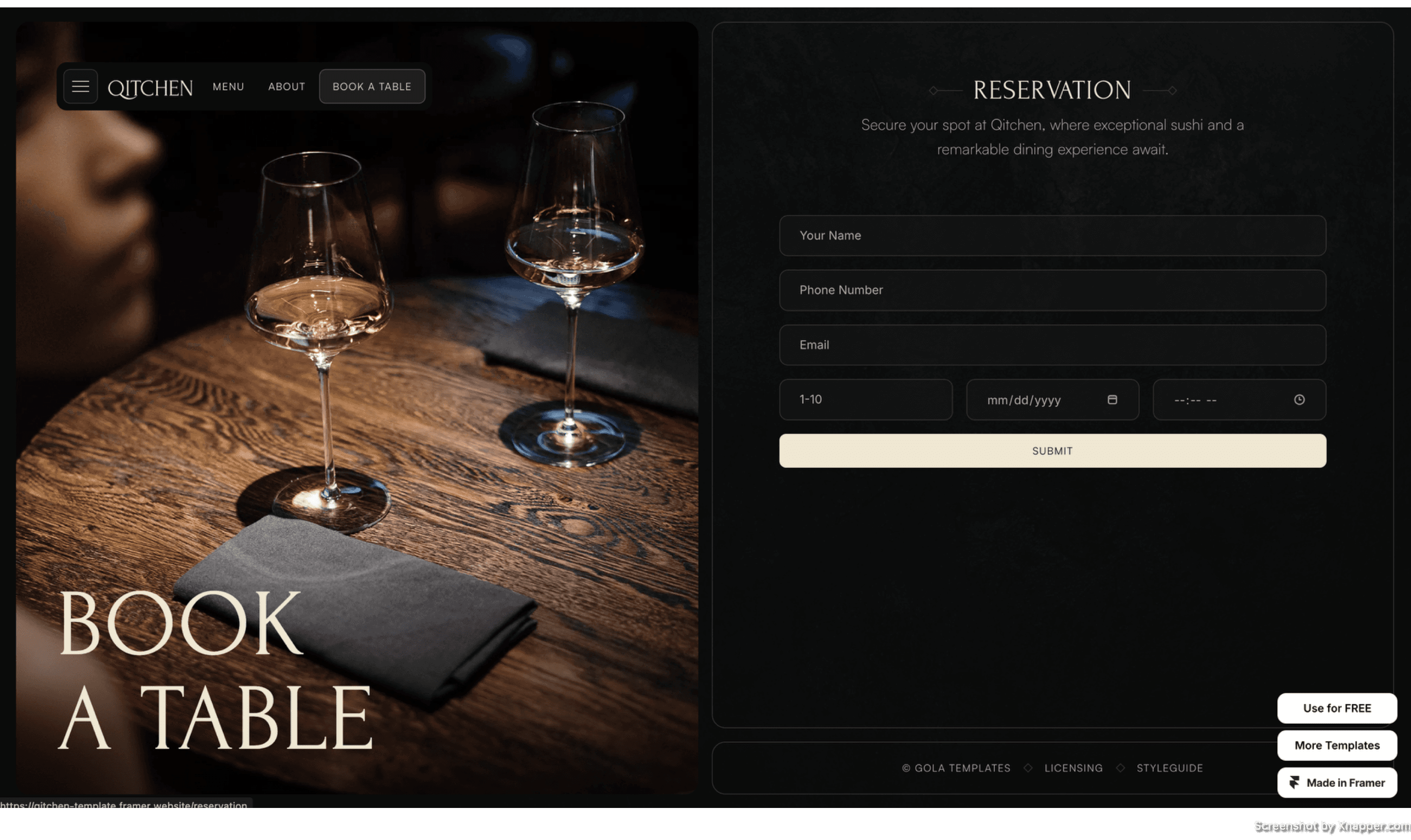Image resolution: width=1411 pixels, height=840 pixels.
Task: Submit the reservation form
Action: pyautogui.click(x=1052, y=451)
